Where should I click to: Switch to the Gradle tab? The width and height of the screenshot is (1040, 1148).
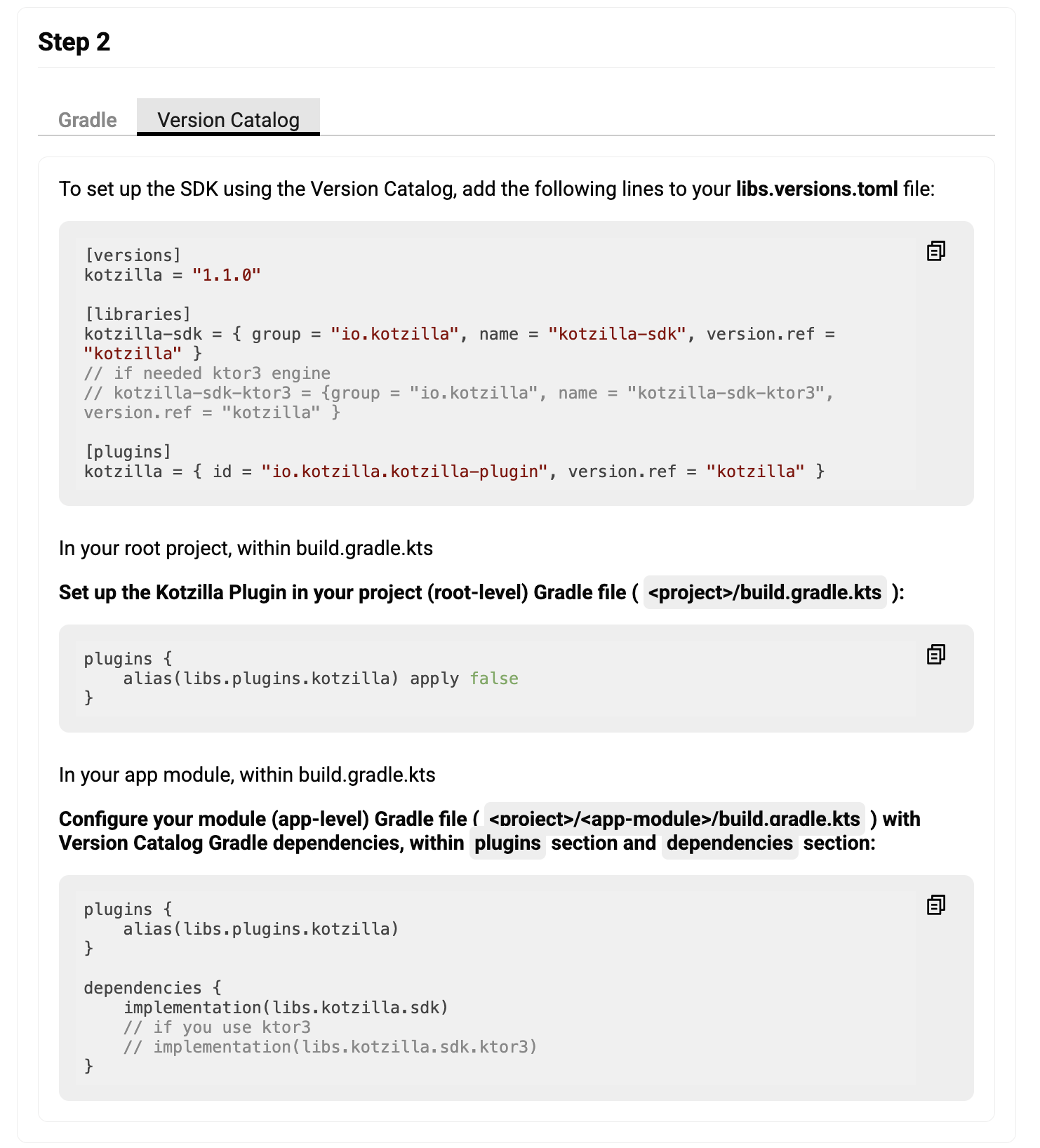pyautogui.click(x=88, y=120)
